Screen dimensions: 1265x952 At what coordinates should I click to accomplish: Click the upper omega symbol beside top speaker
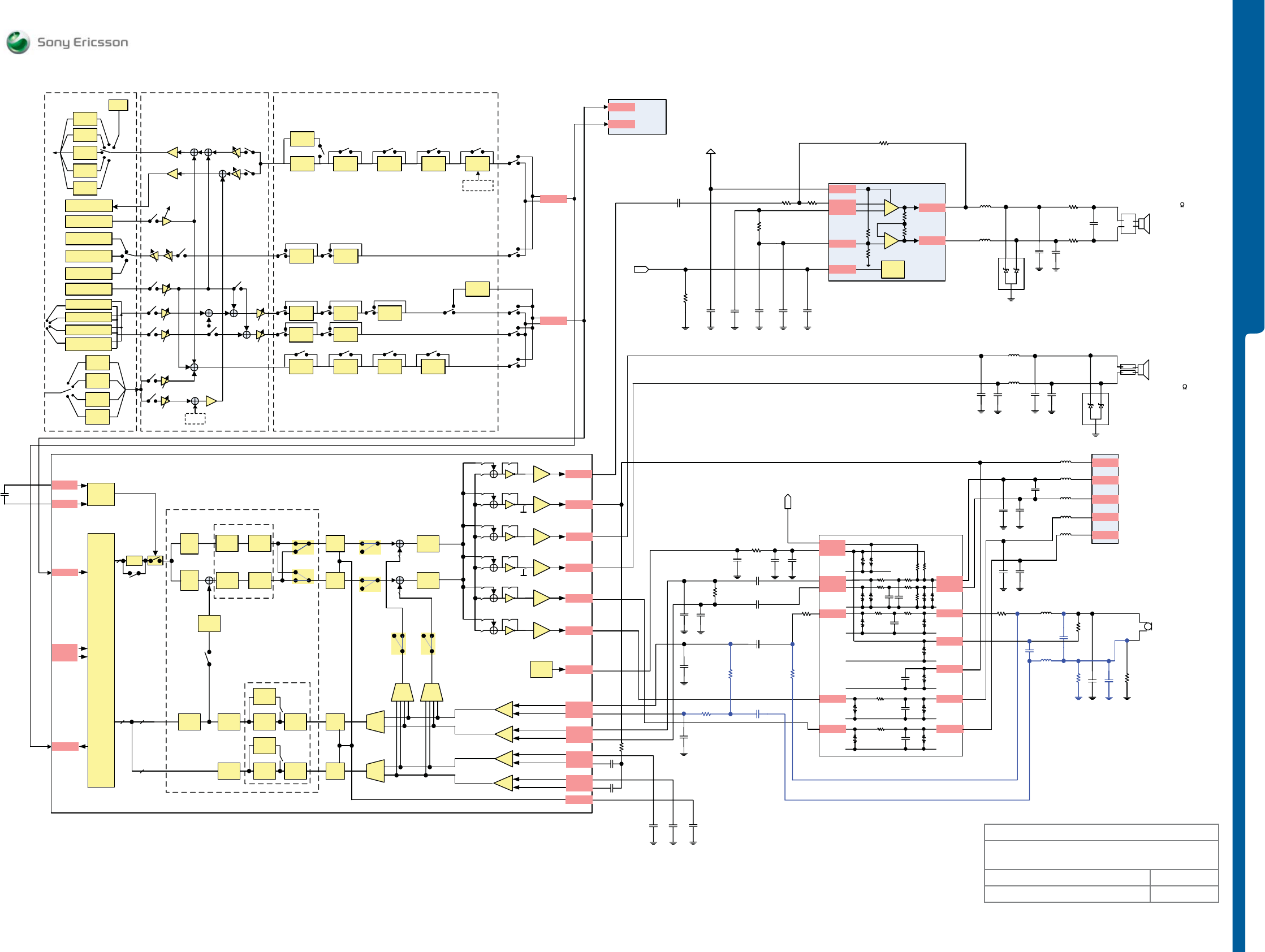[1181, 205]
